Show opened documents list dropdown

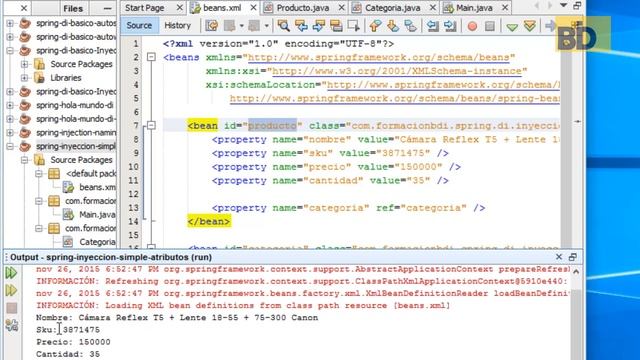(x=563, y=6)
